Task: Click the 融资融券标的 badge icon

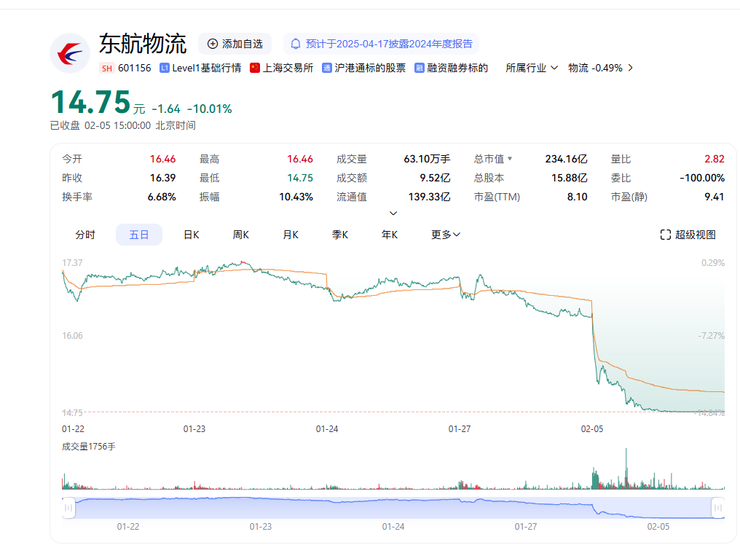Action: tap(419, 68)
